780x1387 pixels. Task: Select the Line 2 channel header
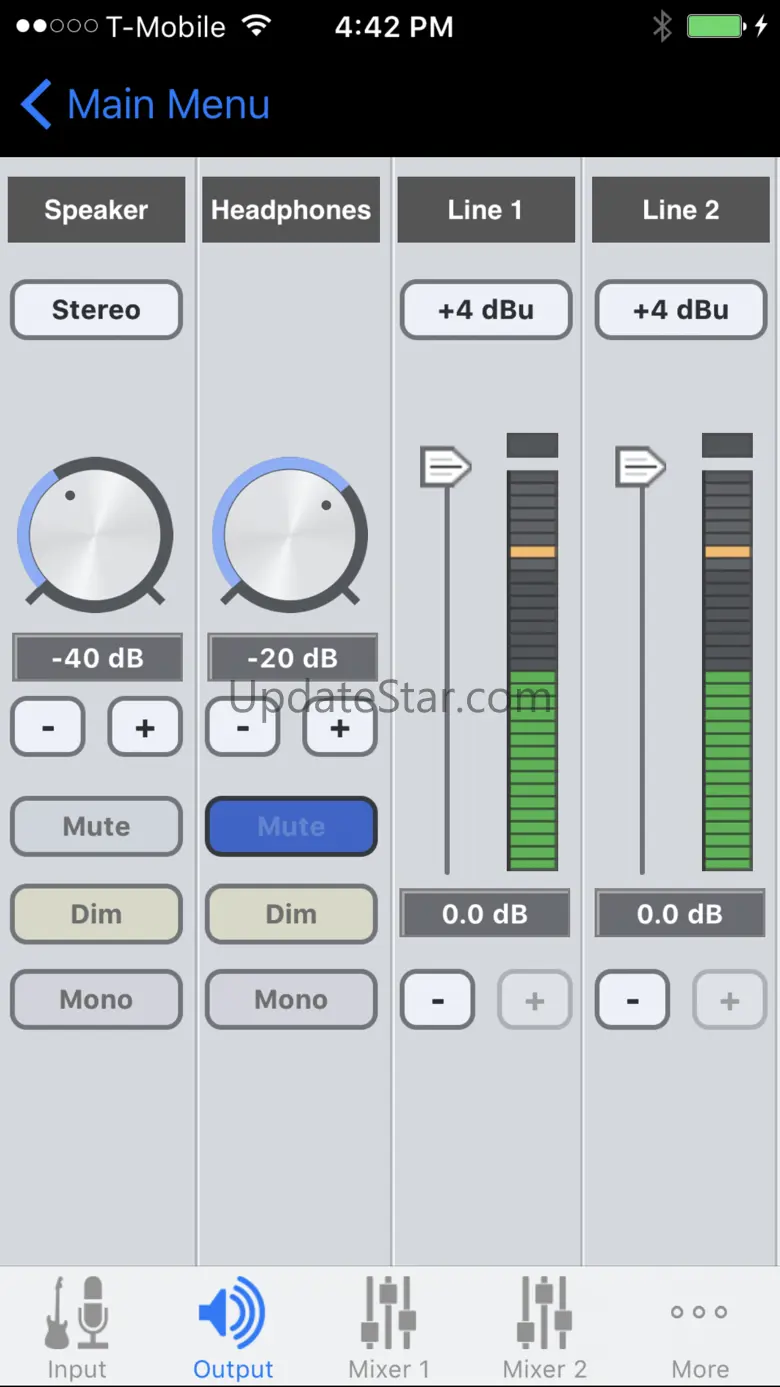click(x=681, y=210)
